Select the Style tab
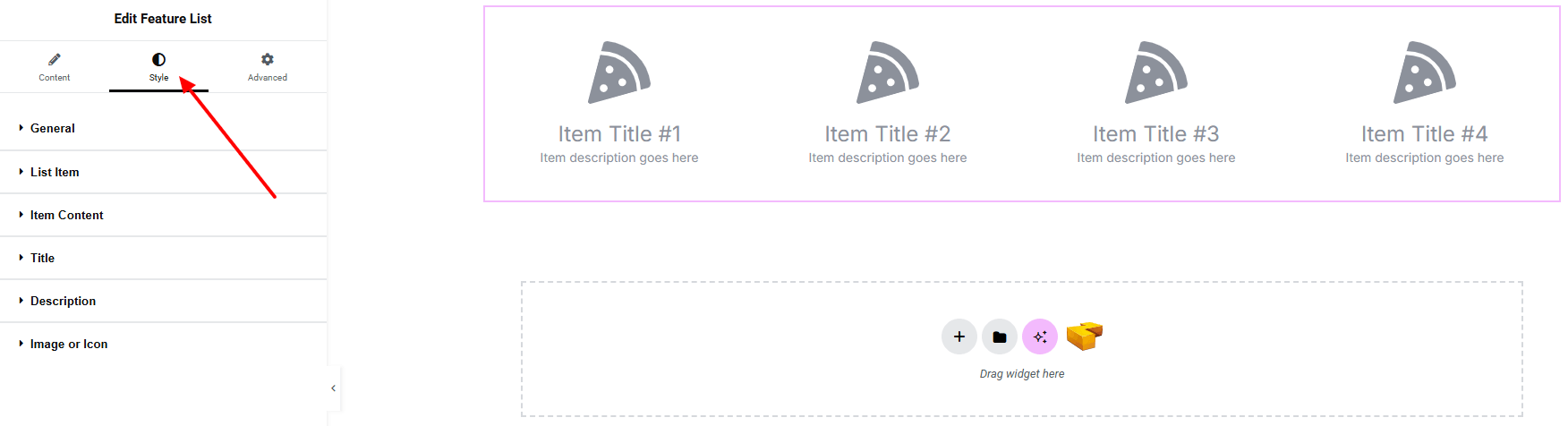 point(158,66)
